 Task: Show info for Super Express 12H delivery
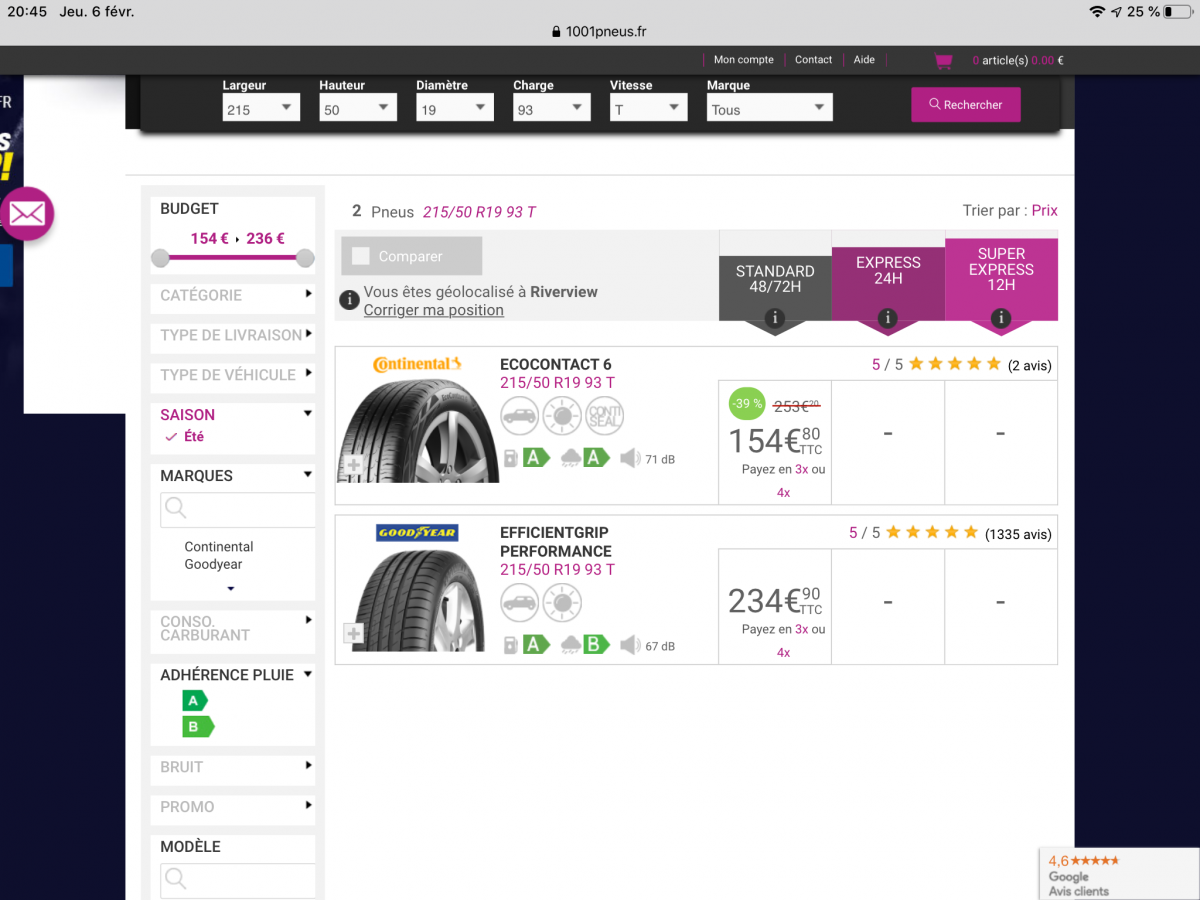click(x=1001, y=318)
